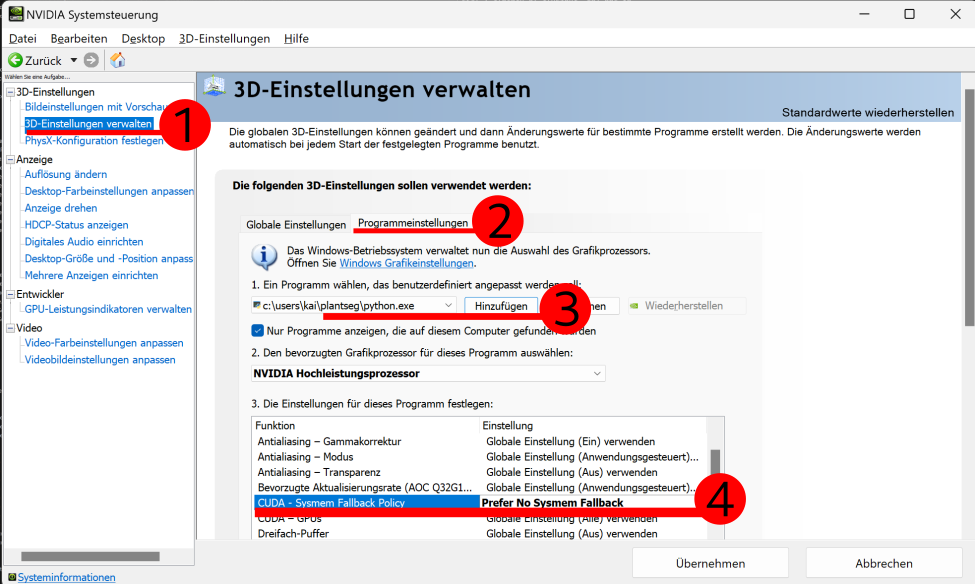Image resolution: width=975 pixels, height=584 pixels.
Task: Click the grey forward arrow icon
Action: (x=92, y=60)
